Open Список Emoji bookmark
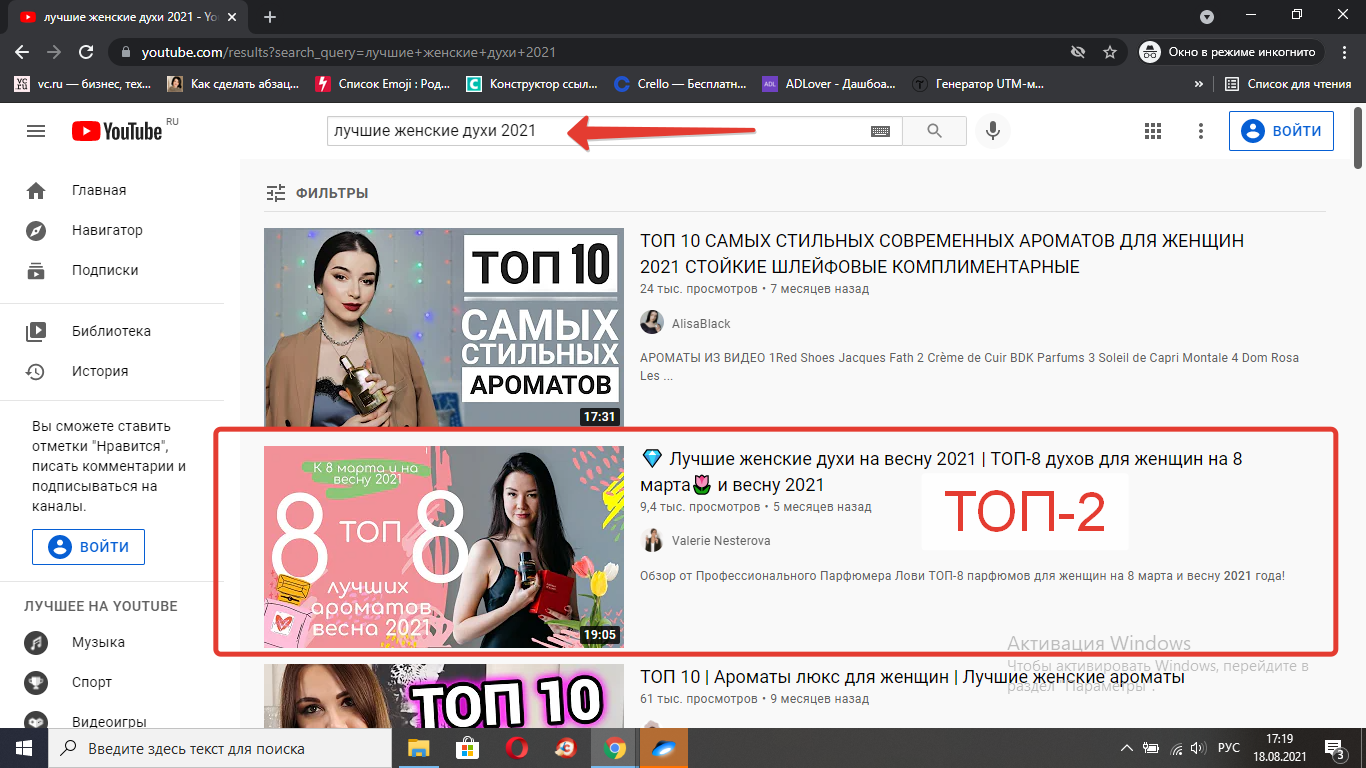Image resolution: width=1366 pixels, height=768 pixels. tap(383, 84)
